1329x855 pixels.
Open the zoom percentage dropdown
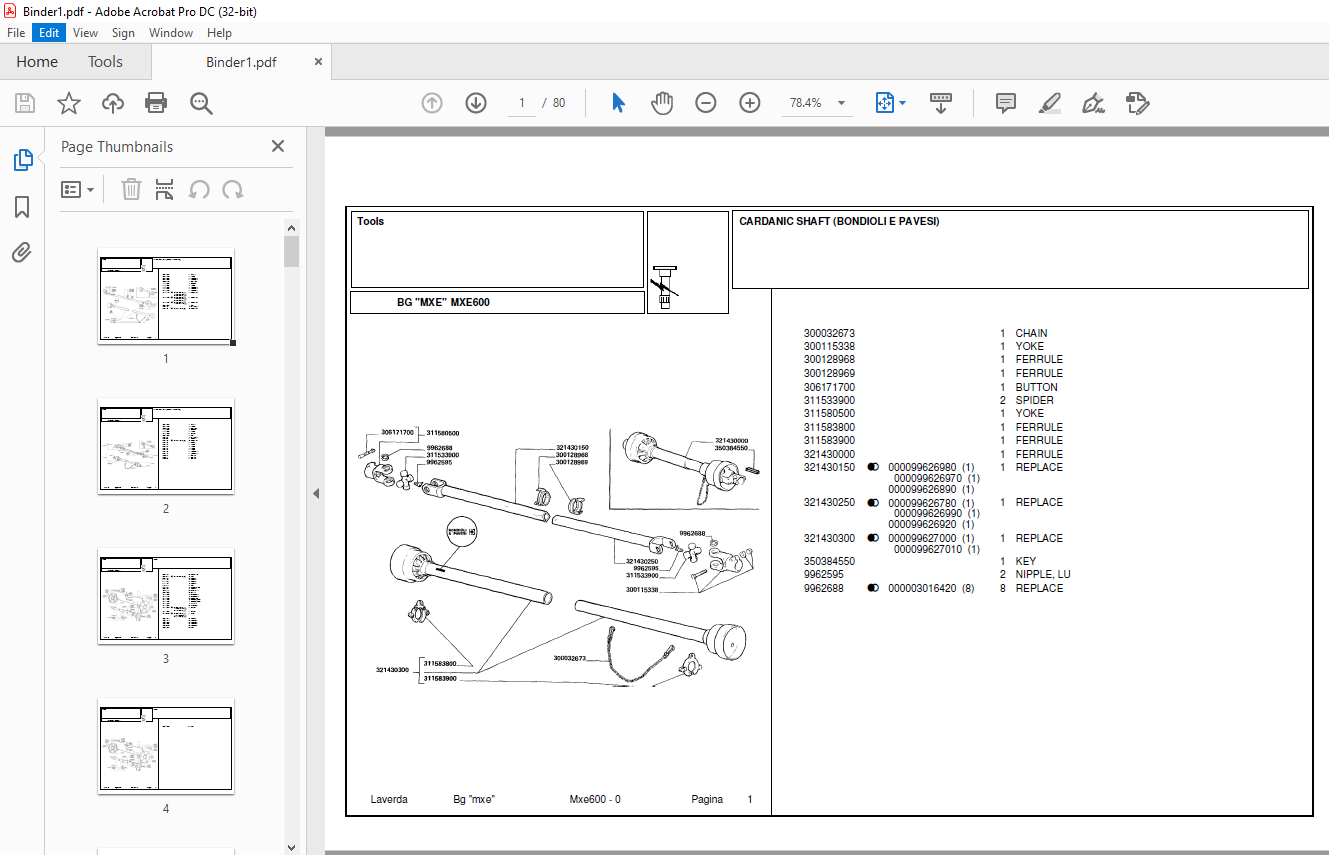pos(841,103)
